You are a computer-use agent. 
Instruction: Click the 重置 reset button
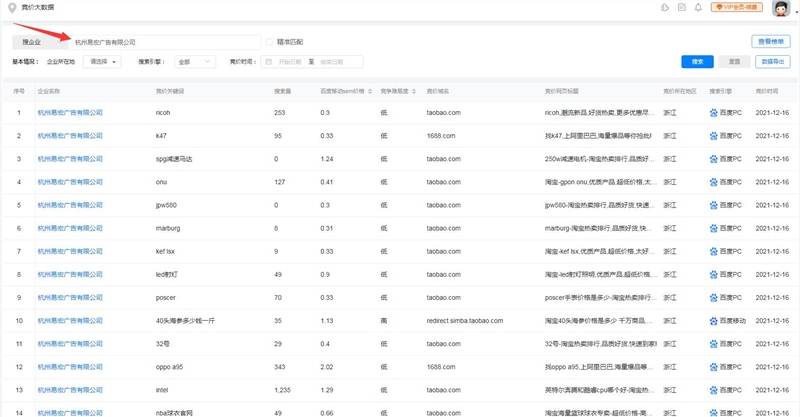[x=734, y=62]
